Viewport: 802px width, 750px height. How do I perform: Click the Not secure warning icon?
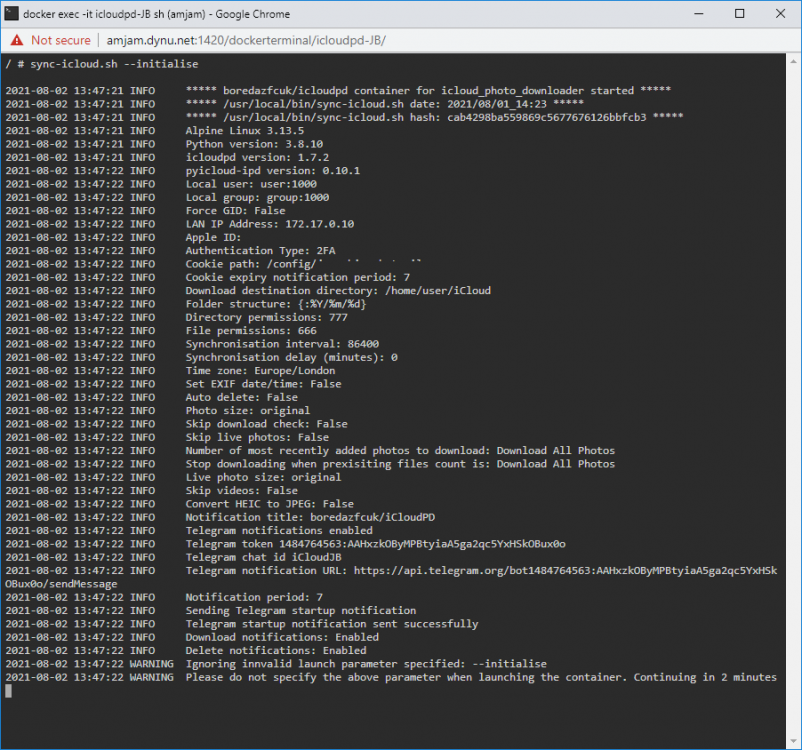click(17, 40)
